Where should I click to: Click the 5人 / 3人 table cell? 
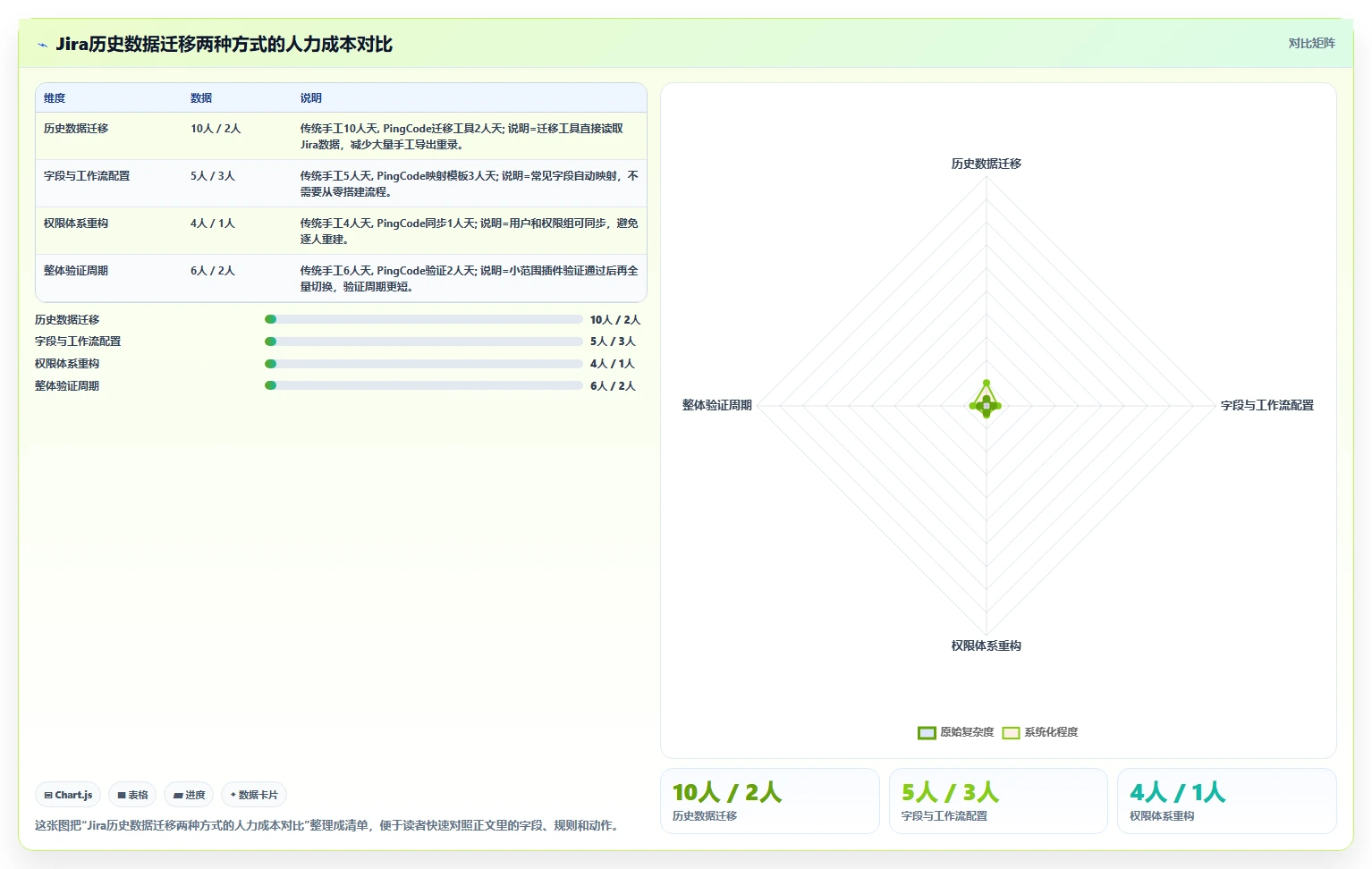pyautogui.click(x=213, y=176)
